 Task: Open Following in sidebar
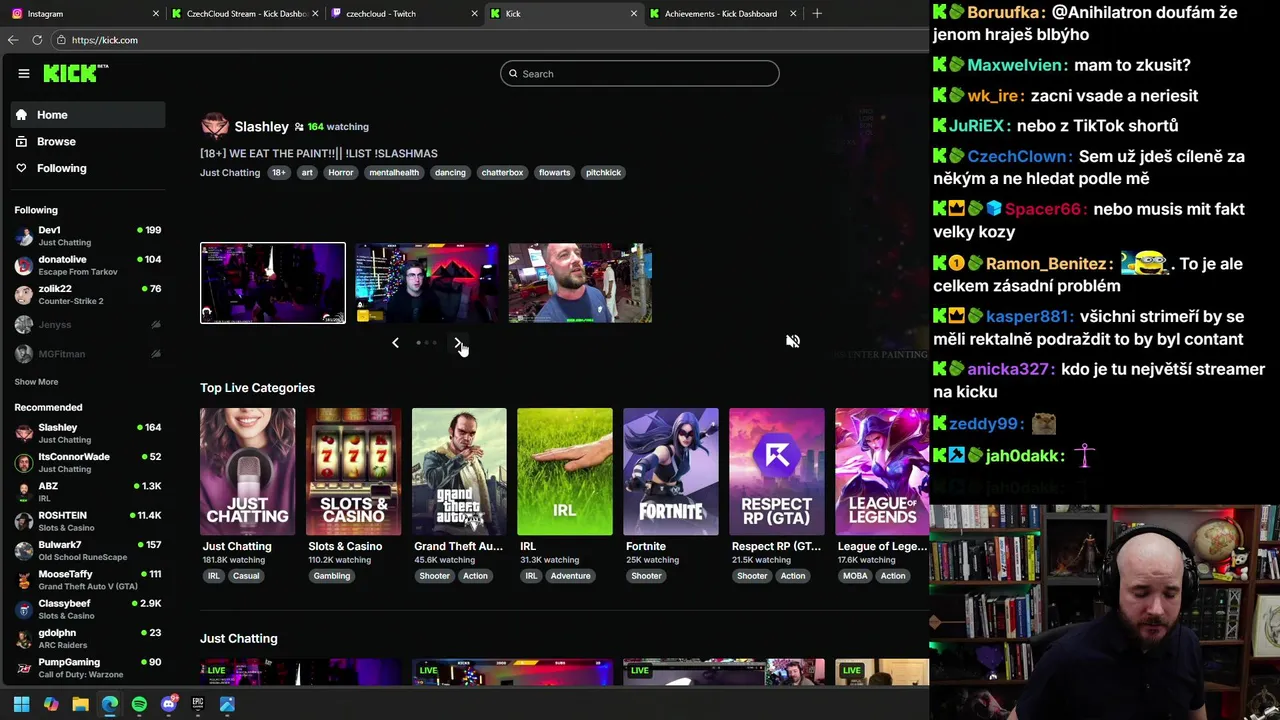pyautogui.click(x=88, y=168)
